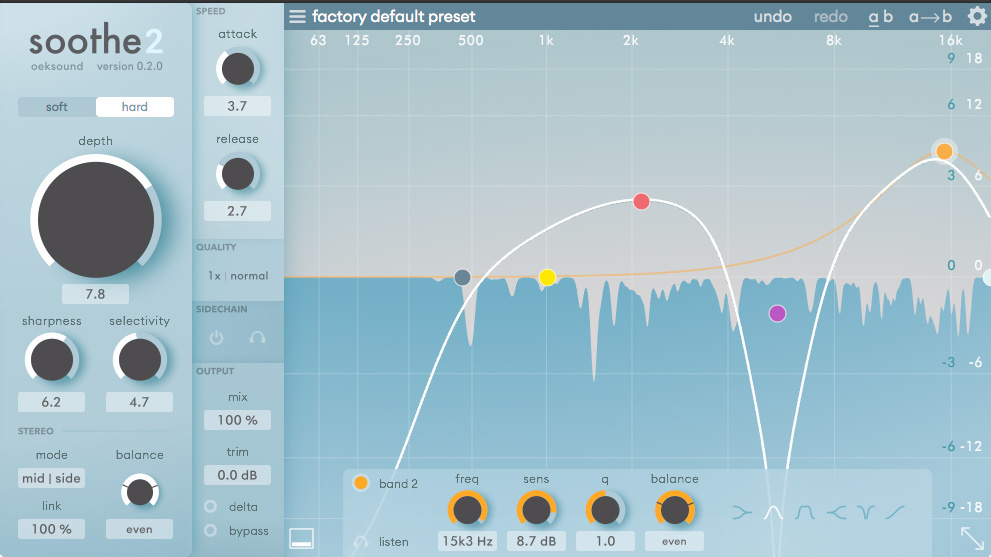The height and width of the screenshot is (557, 991).
Task: Click the depth knob
Action: pyautogui.click(x=96, y=219)
